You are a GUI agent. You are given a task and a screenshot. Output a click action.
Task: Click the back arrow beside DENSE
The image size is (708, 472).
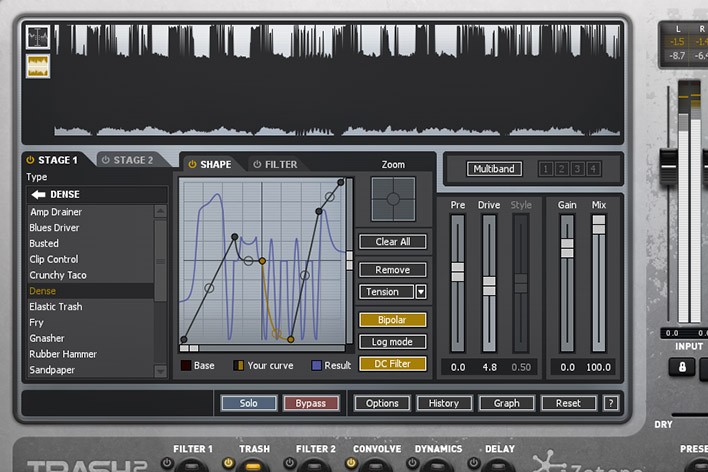pyautogui.click(x=38, y=195)
